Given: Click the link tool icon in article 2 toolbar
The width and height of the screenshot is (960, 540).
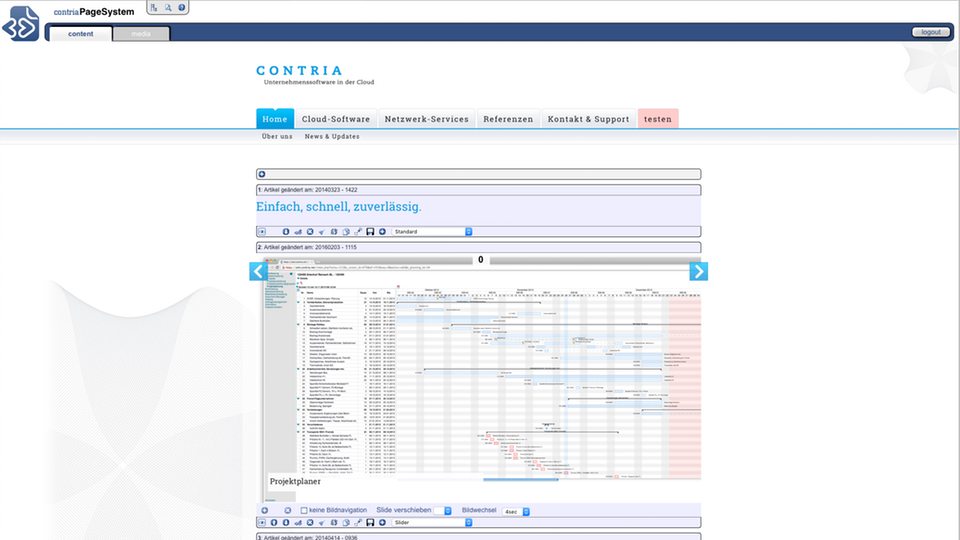Looking at the screenshot, I should coord(358,523).
